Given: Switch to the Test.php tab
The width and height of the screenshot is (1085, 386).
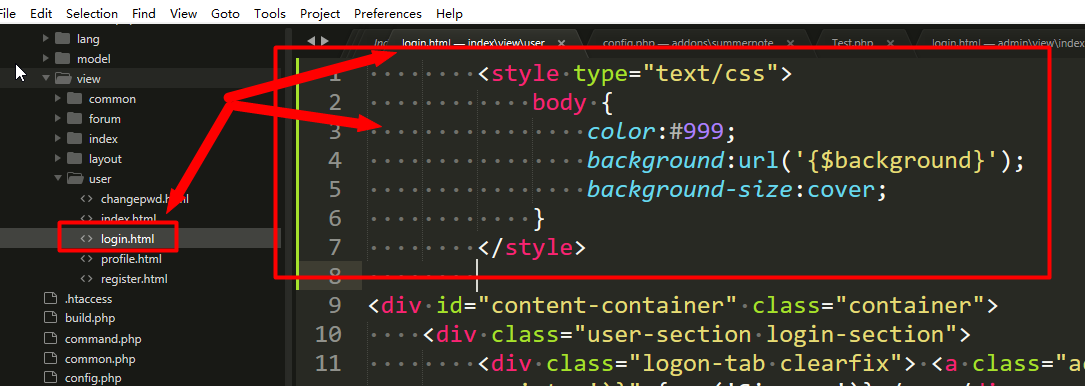Looking at the screenshot, I should (x=852, y=43).
